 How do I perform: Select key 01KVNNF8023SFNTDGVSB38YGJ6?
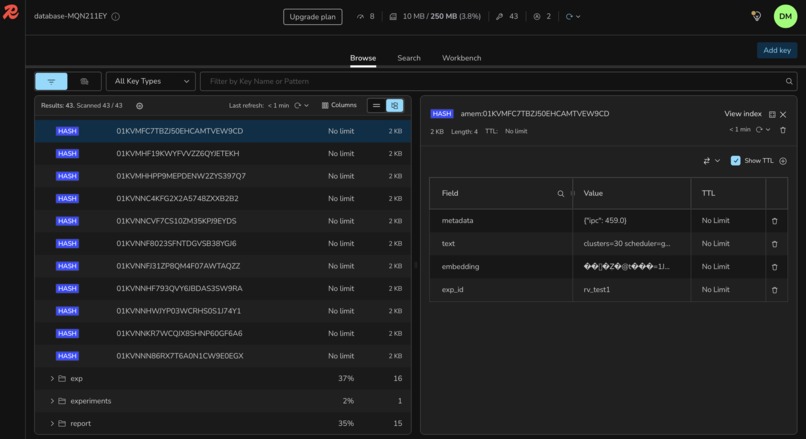tap(223, 243)
